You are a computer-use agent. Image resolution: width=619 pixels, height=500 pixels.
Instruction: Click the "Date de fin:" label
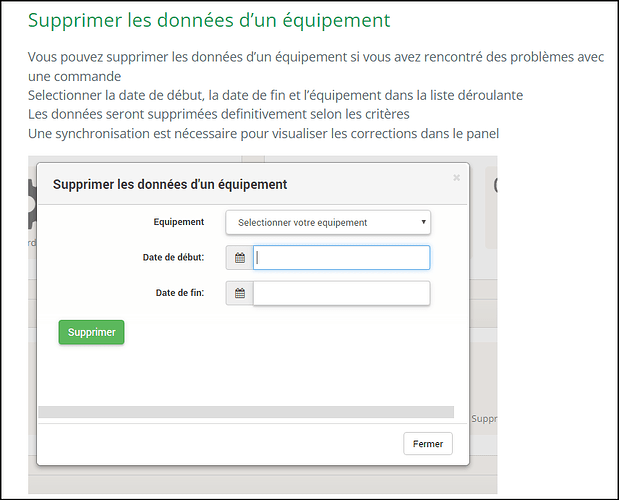click(180, 293)
